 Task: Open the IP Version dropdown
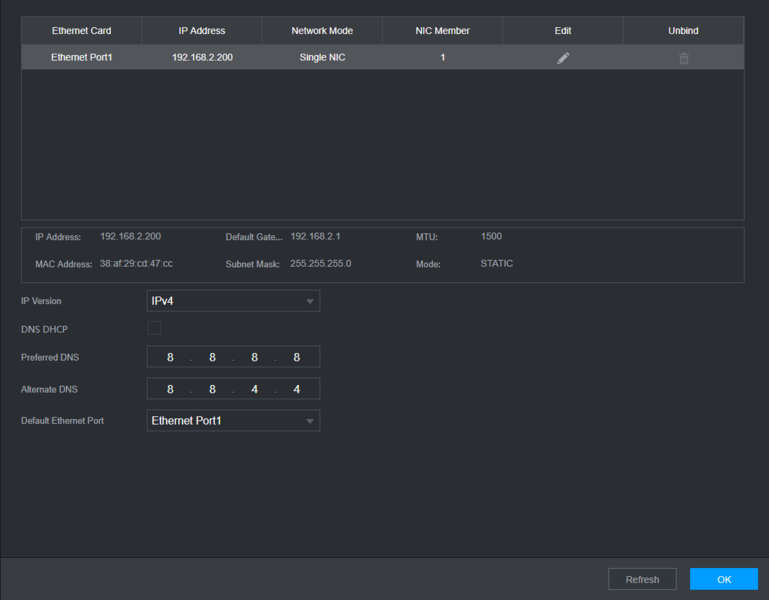point(233,301)
